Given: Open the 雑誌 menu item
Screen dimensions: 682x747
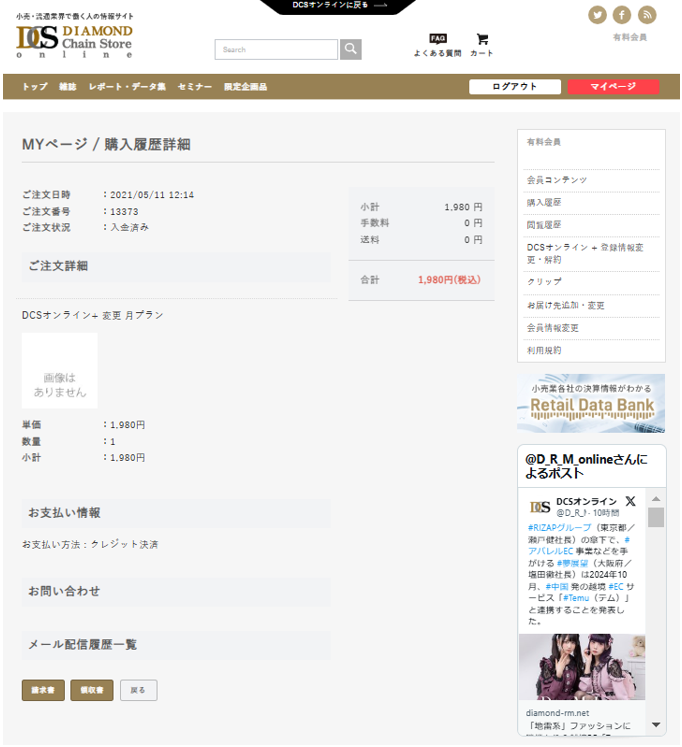Looking at the screenshot, I should pyautogui.click(x=68, y=87).
